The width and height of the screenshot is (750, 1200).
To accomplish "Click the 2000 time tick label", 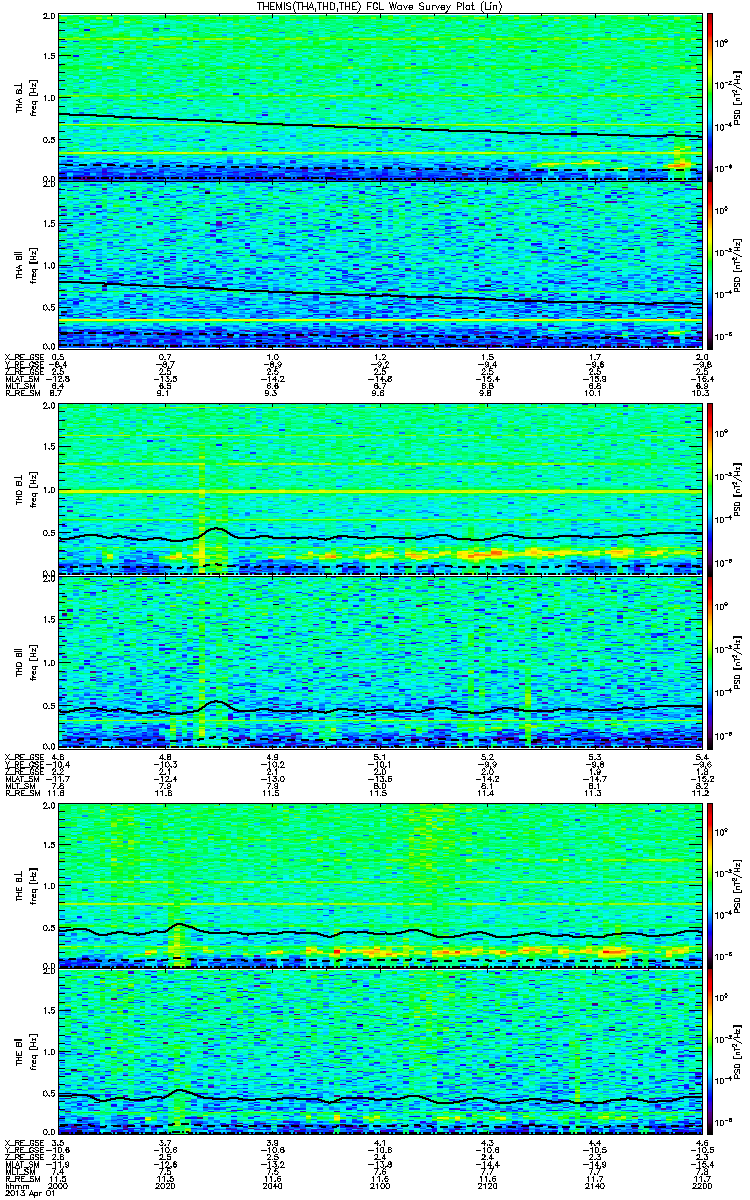I will pos(59,1184).
